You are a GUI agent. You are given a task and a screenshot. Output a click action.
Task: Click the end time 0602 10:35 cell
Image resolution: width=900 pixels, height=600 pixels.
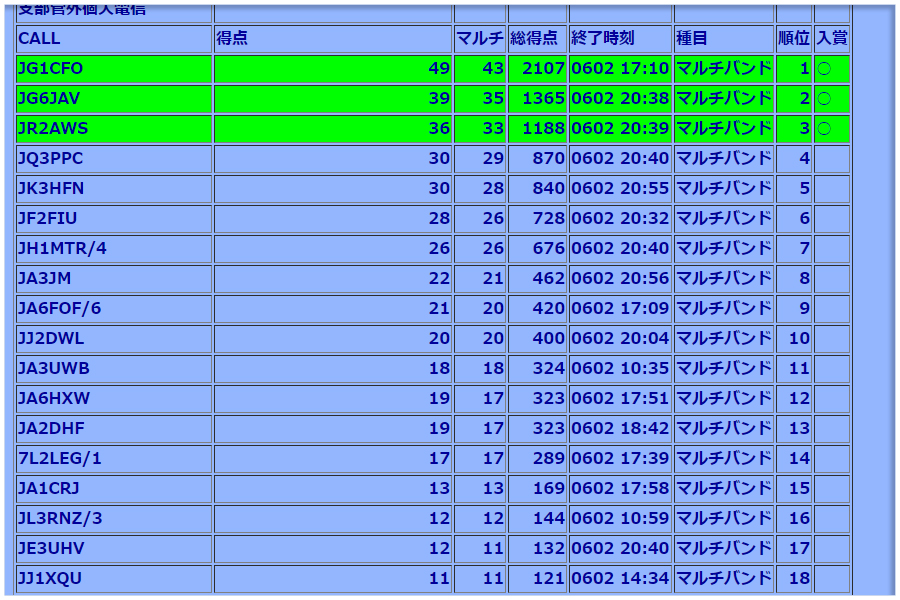(620, 369)
